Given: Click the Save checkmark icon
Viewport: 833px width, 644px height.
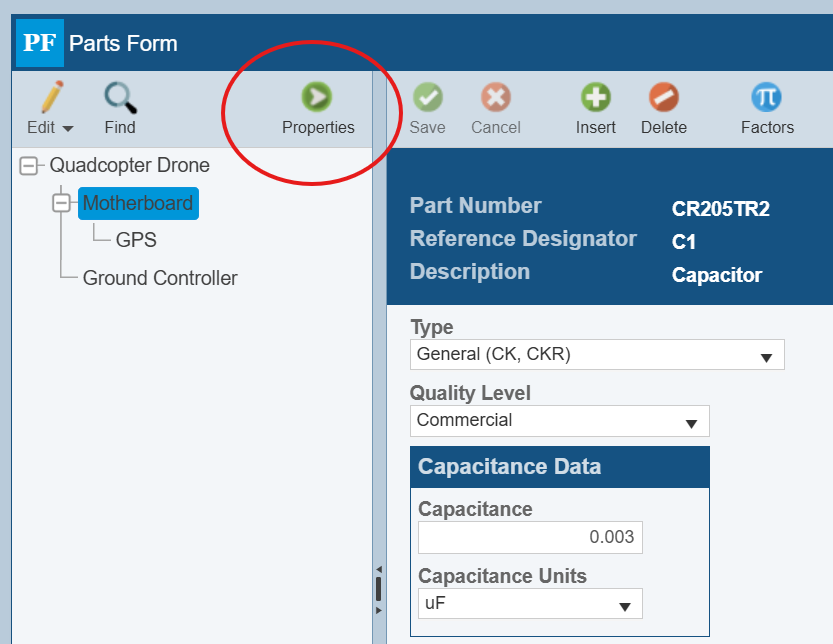Looking at the screenshot, I should point(428,97).
